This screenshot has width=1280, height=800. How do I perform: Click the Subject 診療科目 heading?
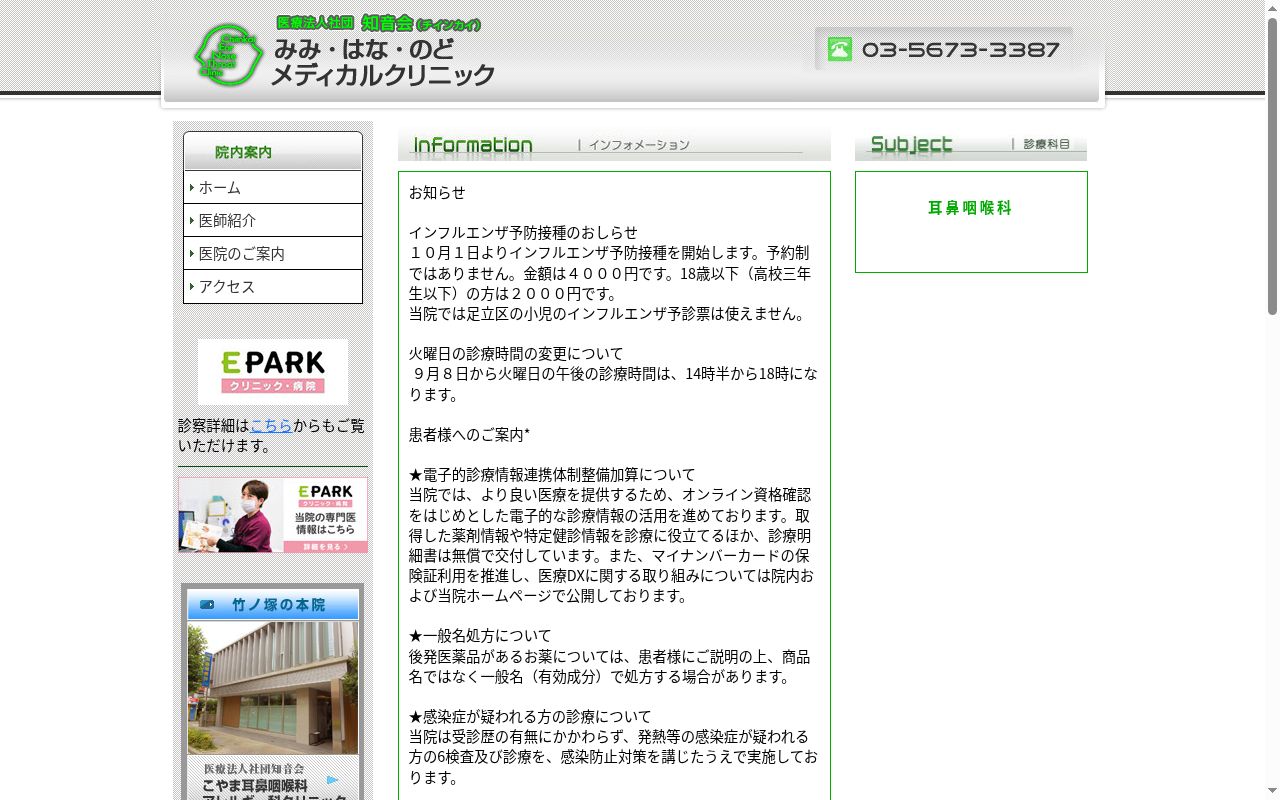(x=971, y=145)
